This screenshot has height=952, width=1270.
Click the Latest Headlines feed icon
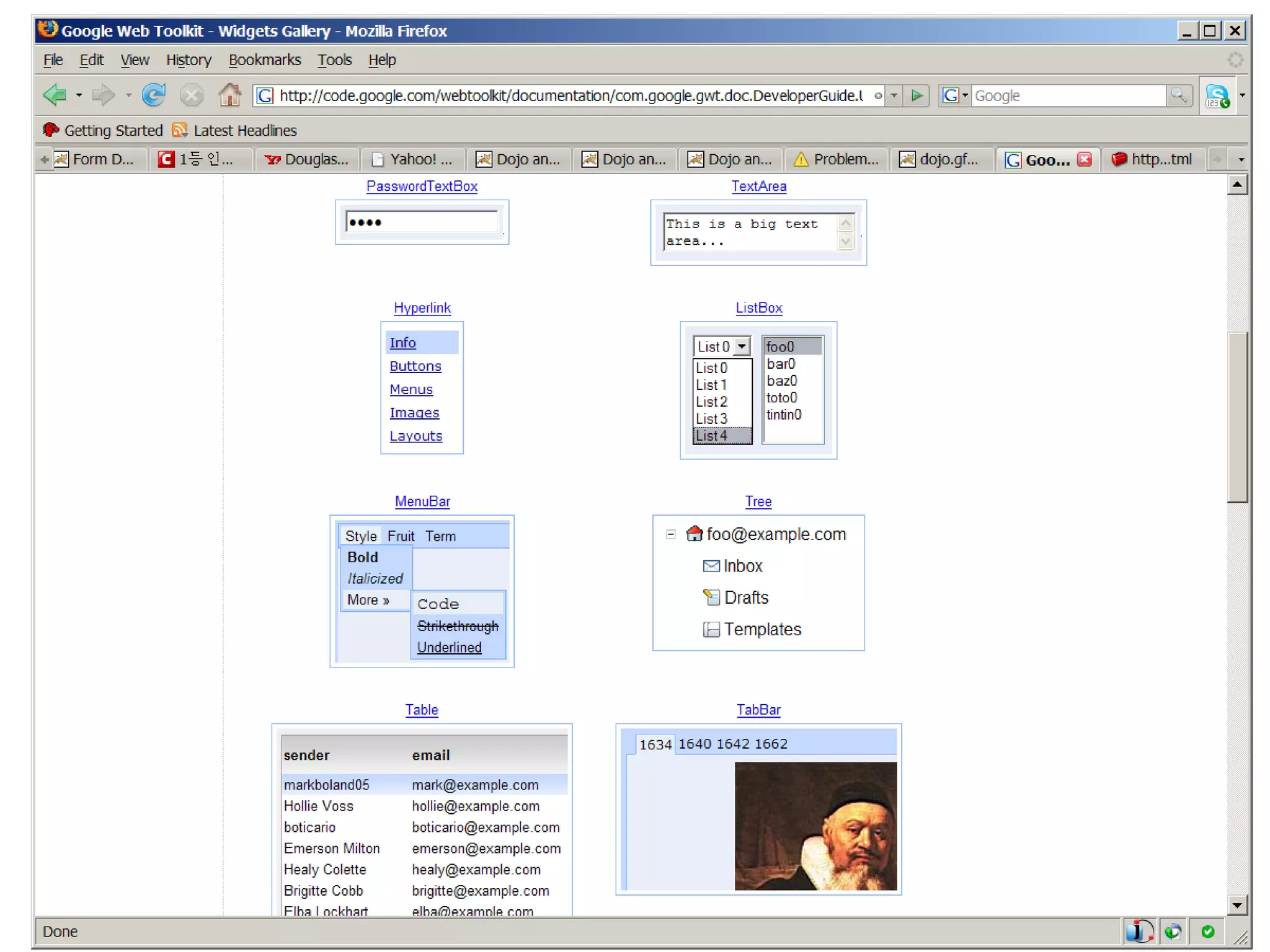point(180,130)
